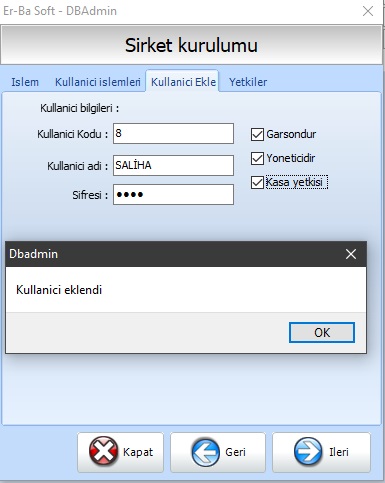Open the Kullanici islemleri tab

click(x=97, y=82)
